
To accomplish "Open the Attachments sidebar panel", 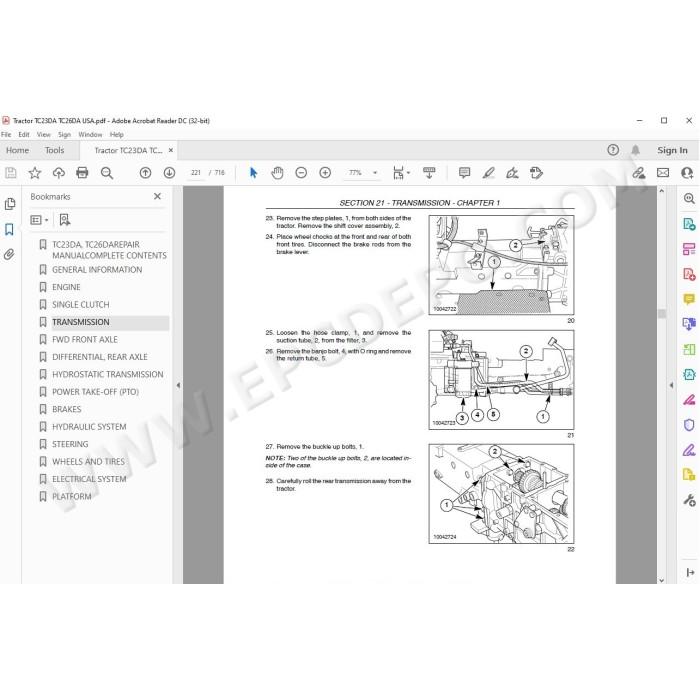I will tap(9, 254).
